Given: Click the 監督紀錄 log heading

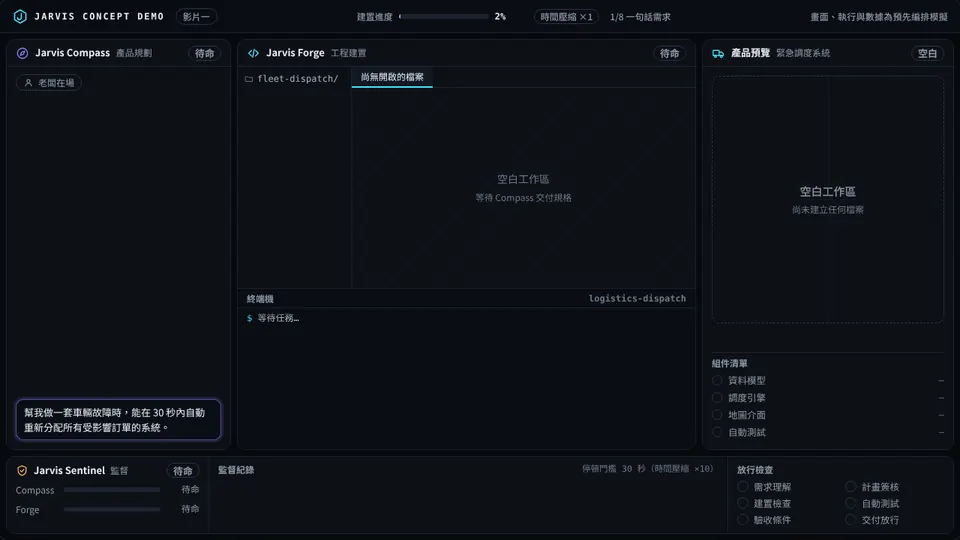Looking at the screenshot, I should coord(236,470).
